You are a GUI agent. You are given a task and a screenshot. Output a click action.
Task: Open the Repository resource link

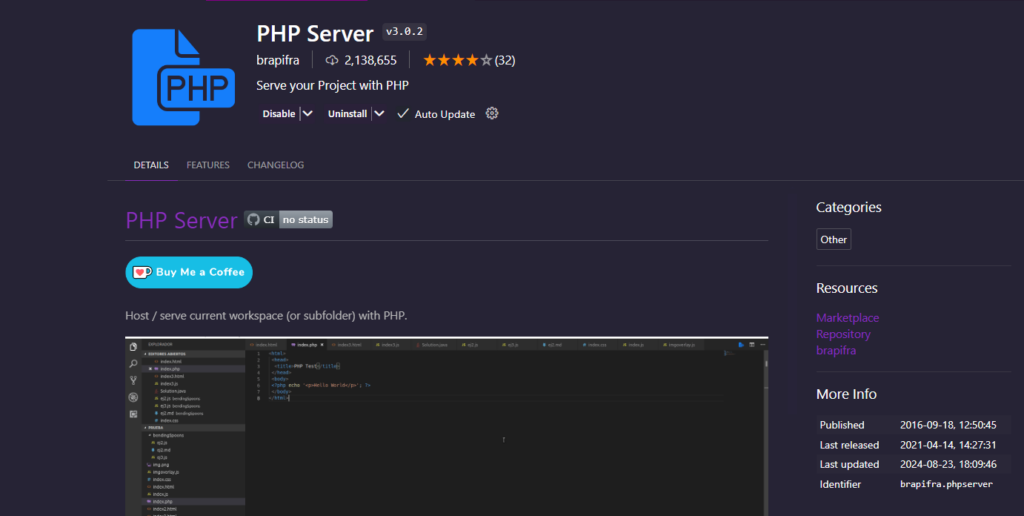pyautogui.click(x=843, y=334)
